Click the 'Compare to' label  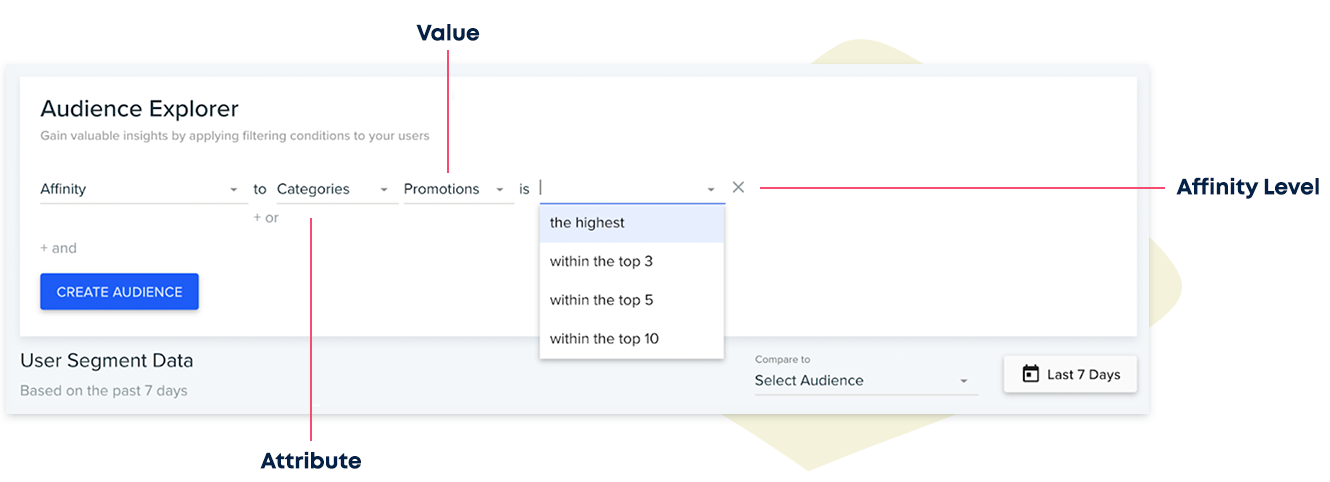(782, 359)
